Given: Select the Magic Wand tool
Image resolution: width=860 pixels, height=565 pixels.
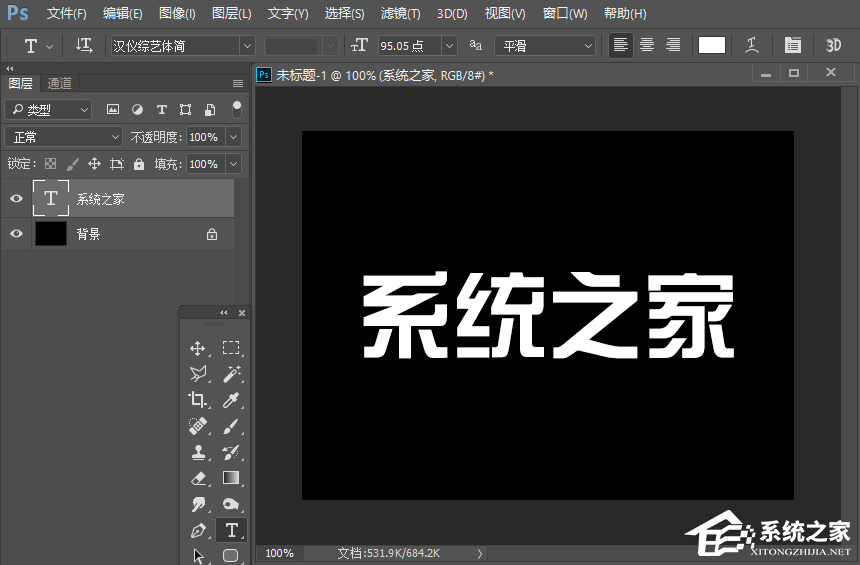Looking at the screenshot, I should pos(231,374).
